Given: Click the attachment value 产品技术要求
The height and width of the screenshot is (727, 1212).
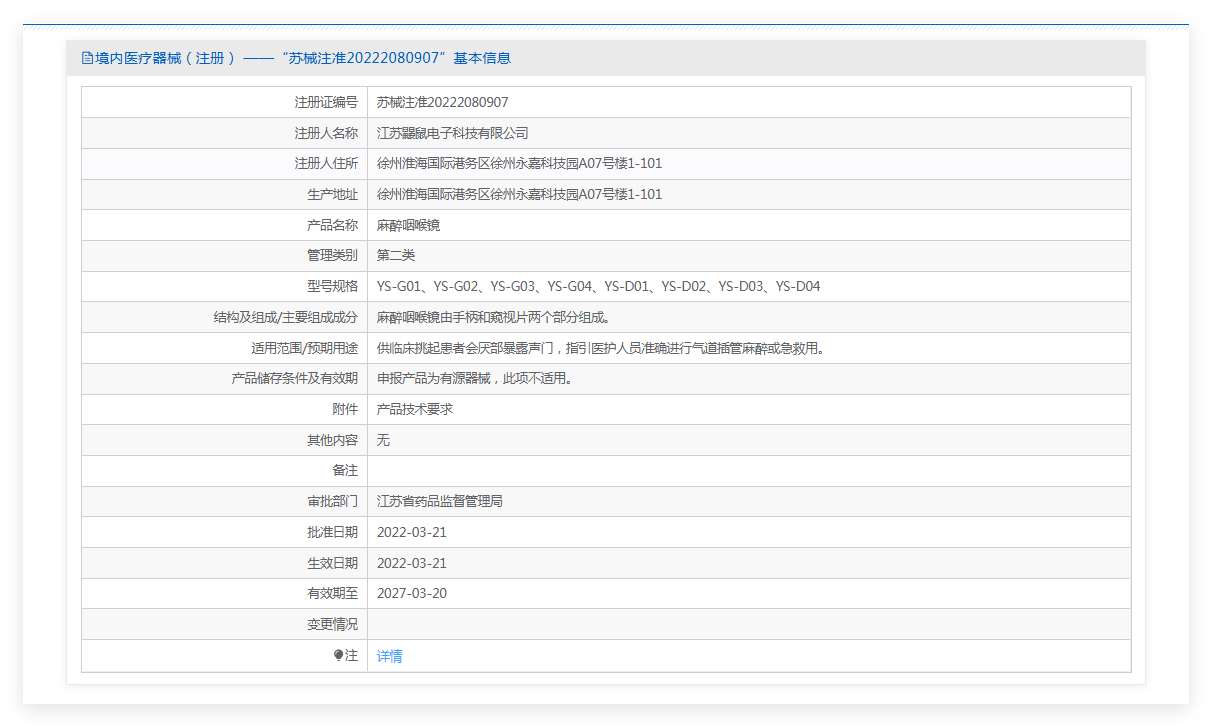Looking at the screenshot, I should (x=414, y=409).
